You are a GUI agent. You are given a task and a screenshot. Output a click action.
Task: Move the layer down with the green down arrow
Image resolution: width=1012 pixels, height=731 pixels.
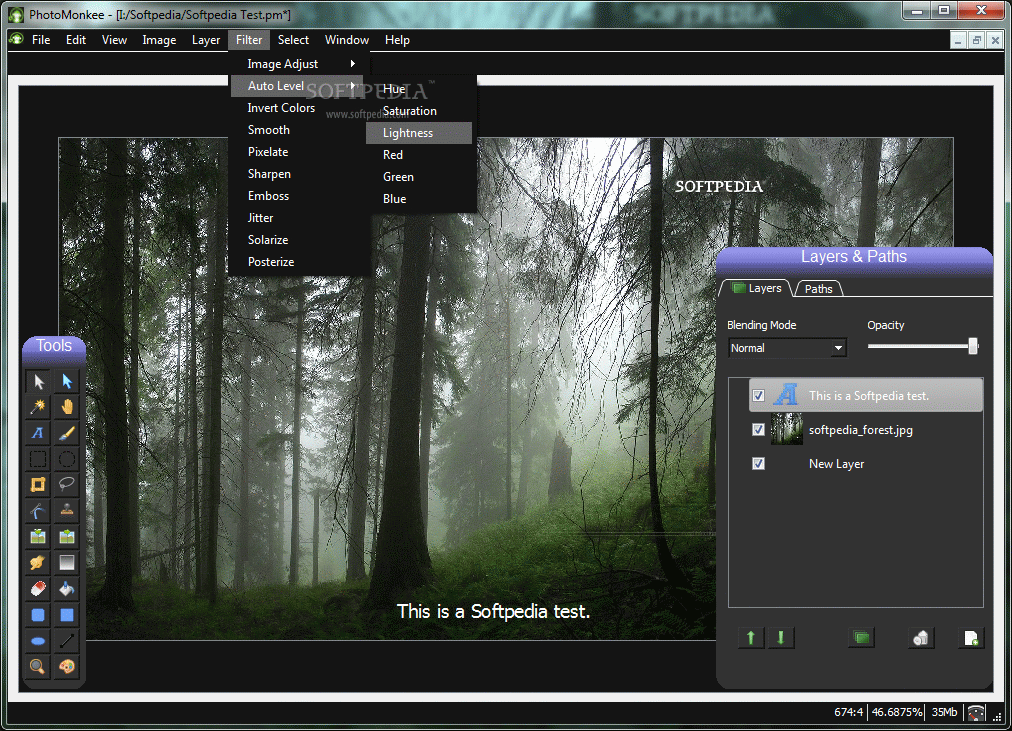pyautogui.click(x=781, y=638)
